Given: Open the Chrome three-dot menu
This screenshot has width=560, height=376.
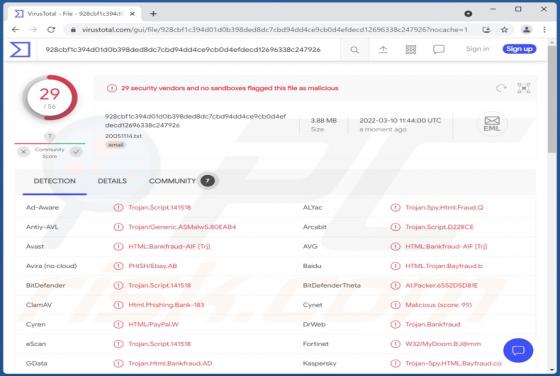Looking at the screenshot, I should tap(544, 30).
